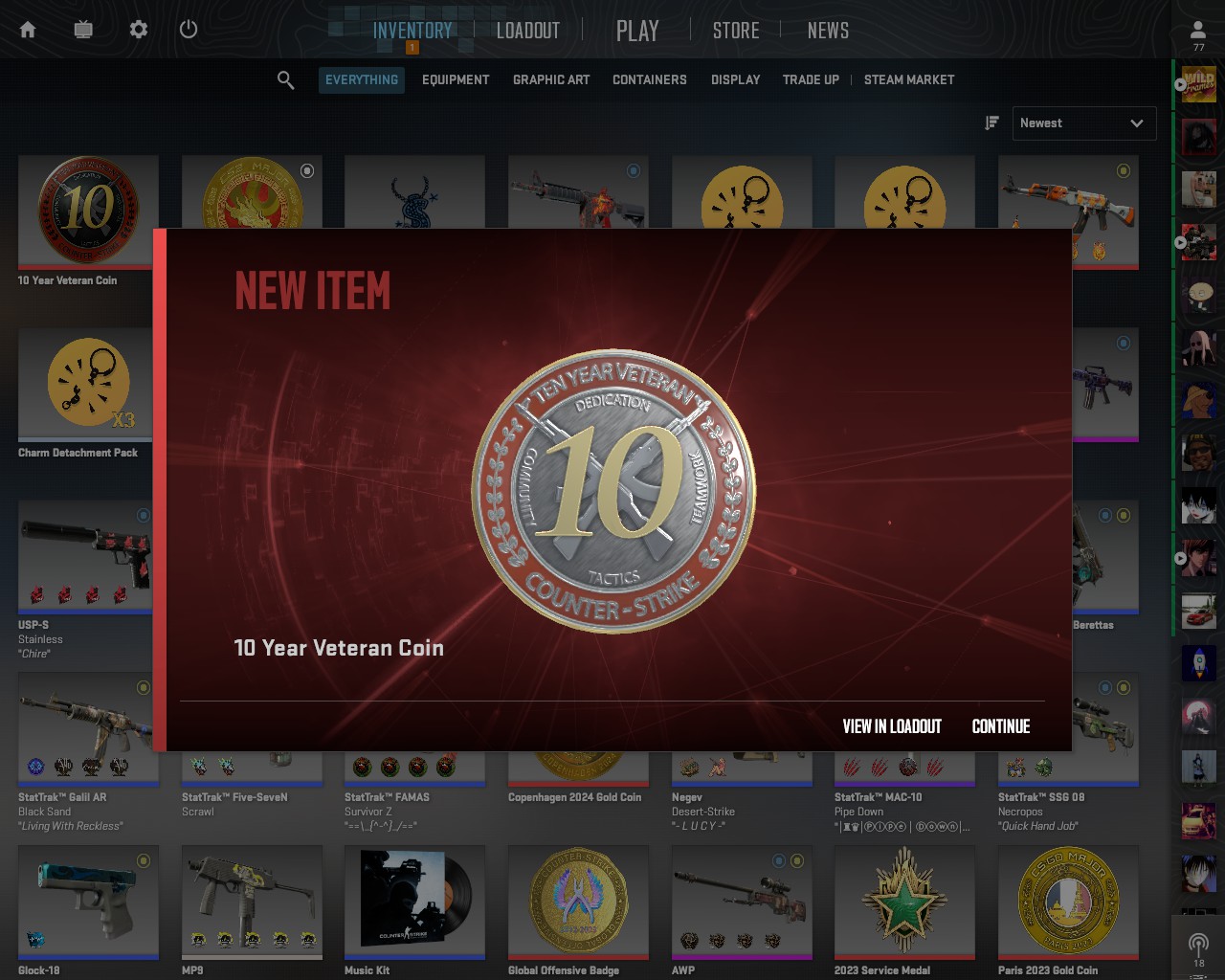
Task: Click the Negev Desert-Strike label
Action: pyautogui.click(x=703, y=811)
